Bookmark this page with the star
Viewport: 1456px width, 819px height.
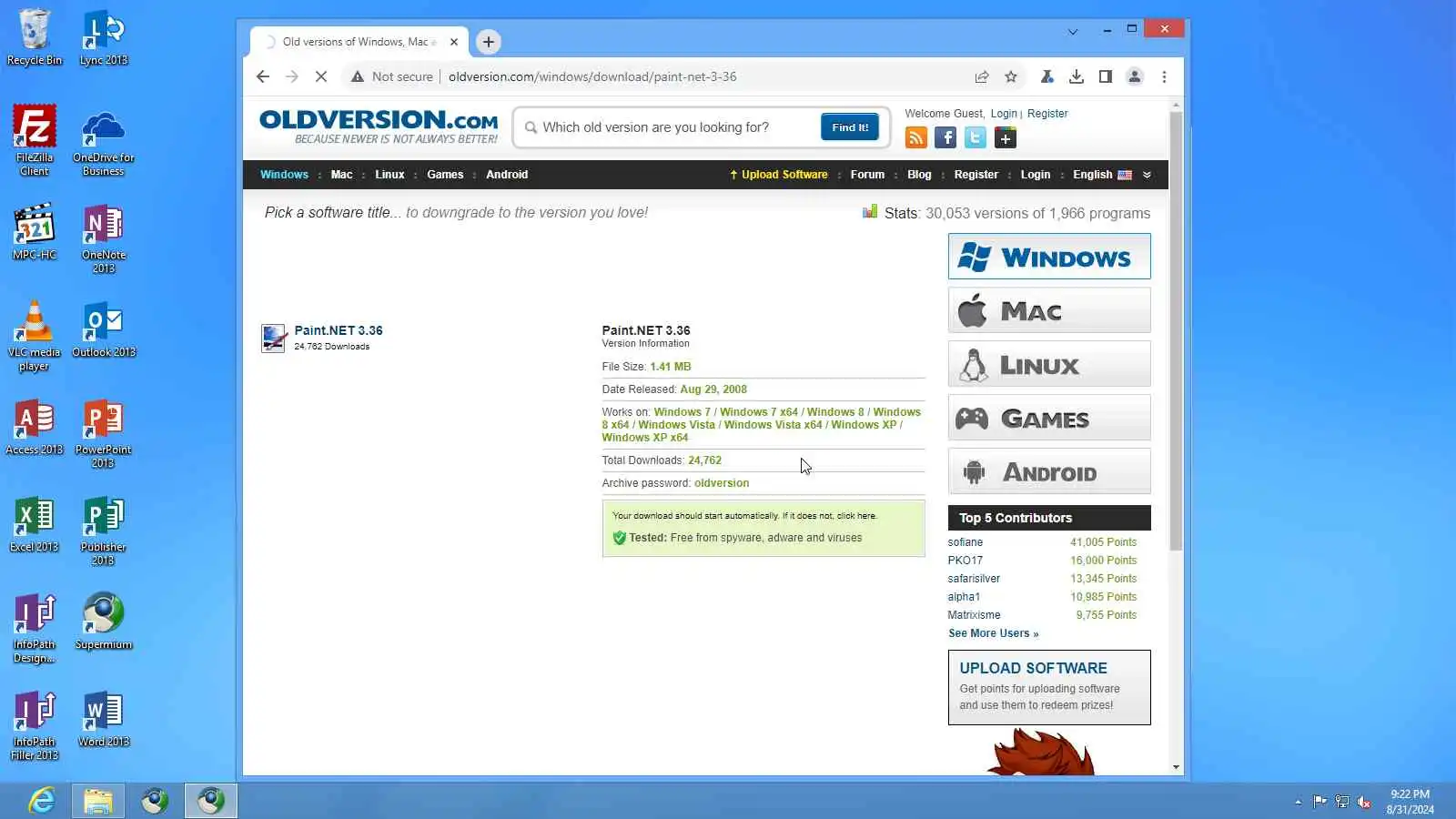pos(1011,76)
